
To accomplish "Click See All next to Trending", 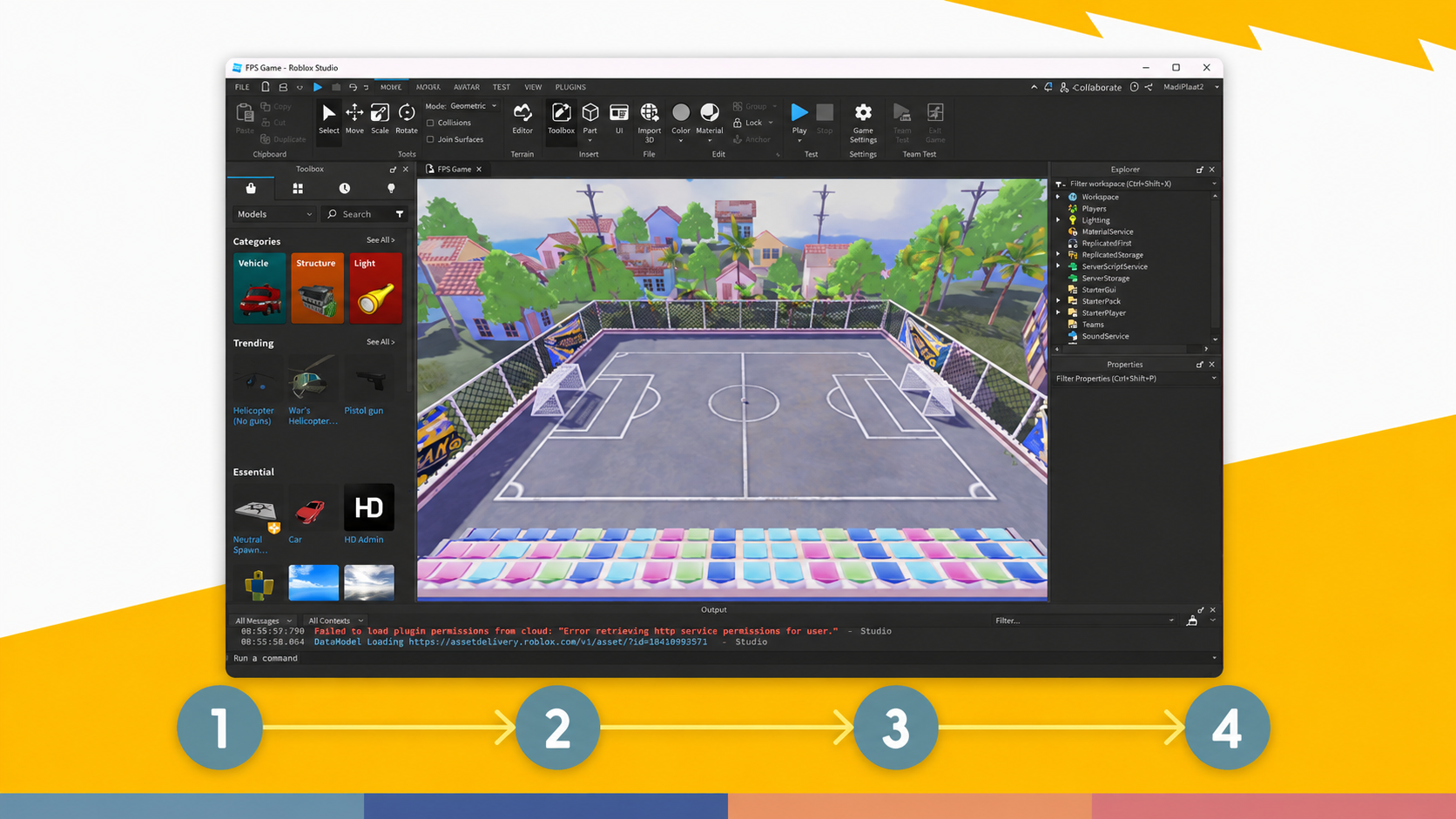I will [381, 342].
